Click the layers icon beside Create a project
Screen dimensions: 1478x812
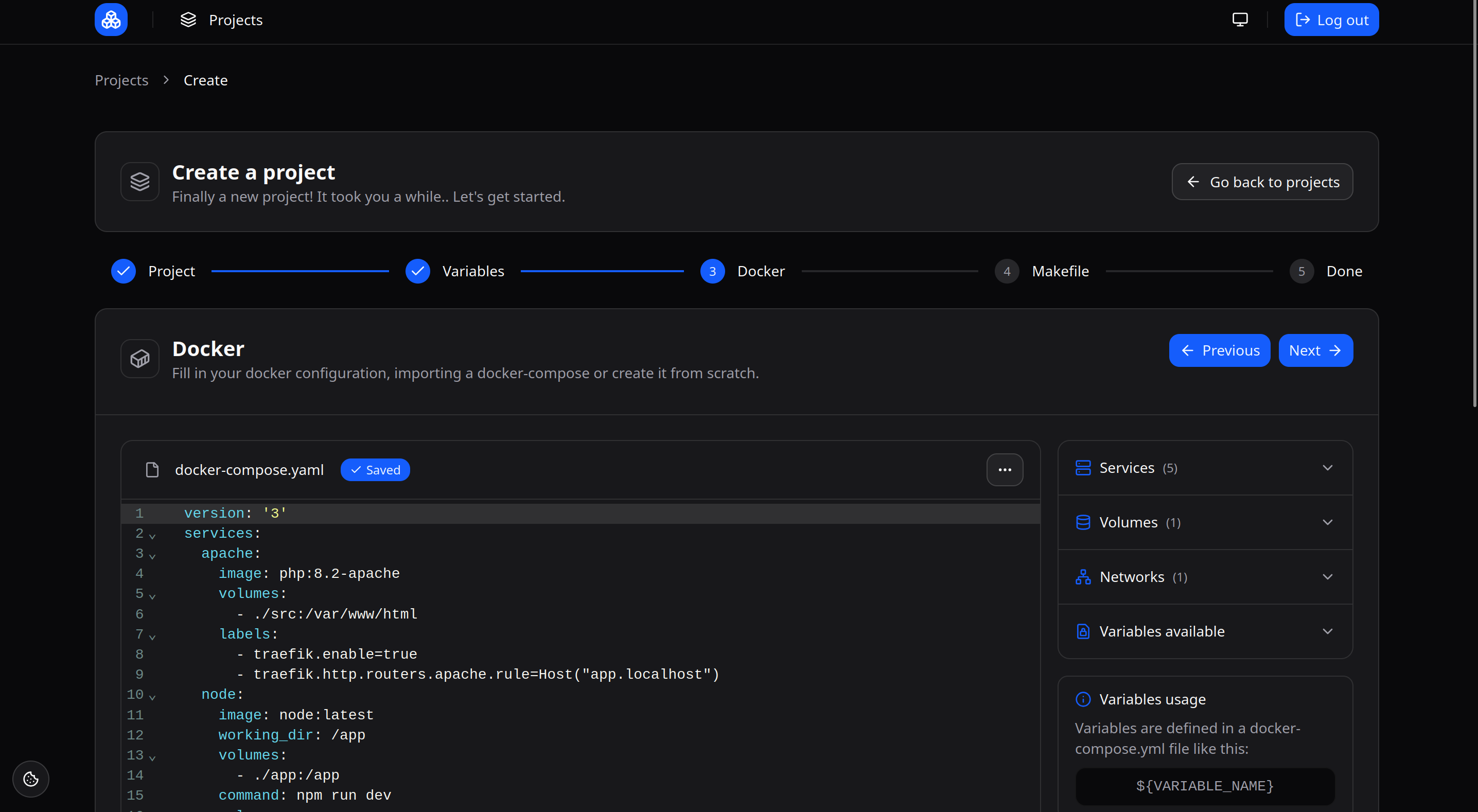click(140, 182)
